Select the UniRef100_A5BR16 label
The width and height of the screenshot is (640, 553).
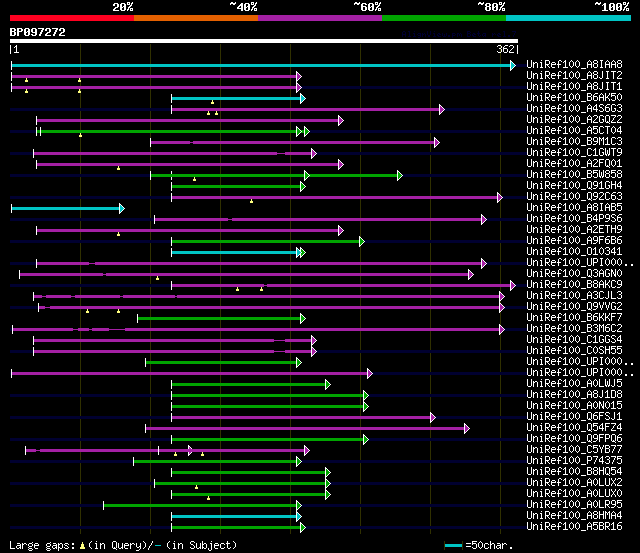pyautogui.click(x=574, y=527)
